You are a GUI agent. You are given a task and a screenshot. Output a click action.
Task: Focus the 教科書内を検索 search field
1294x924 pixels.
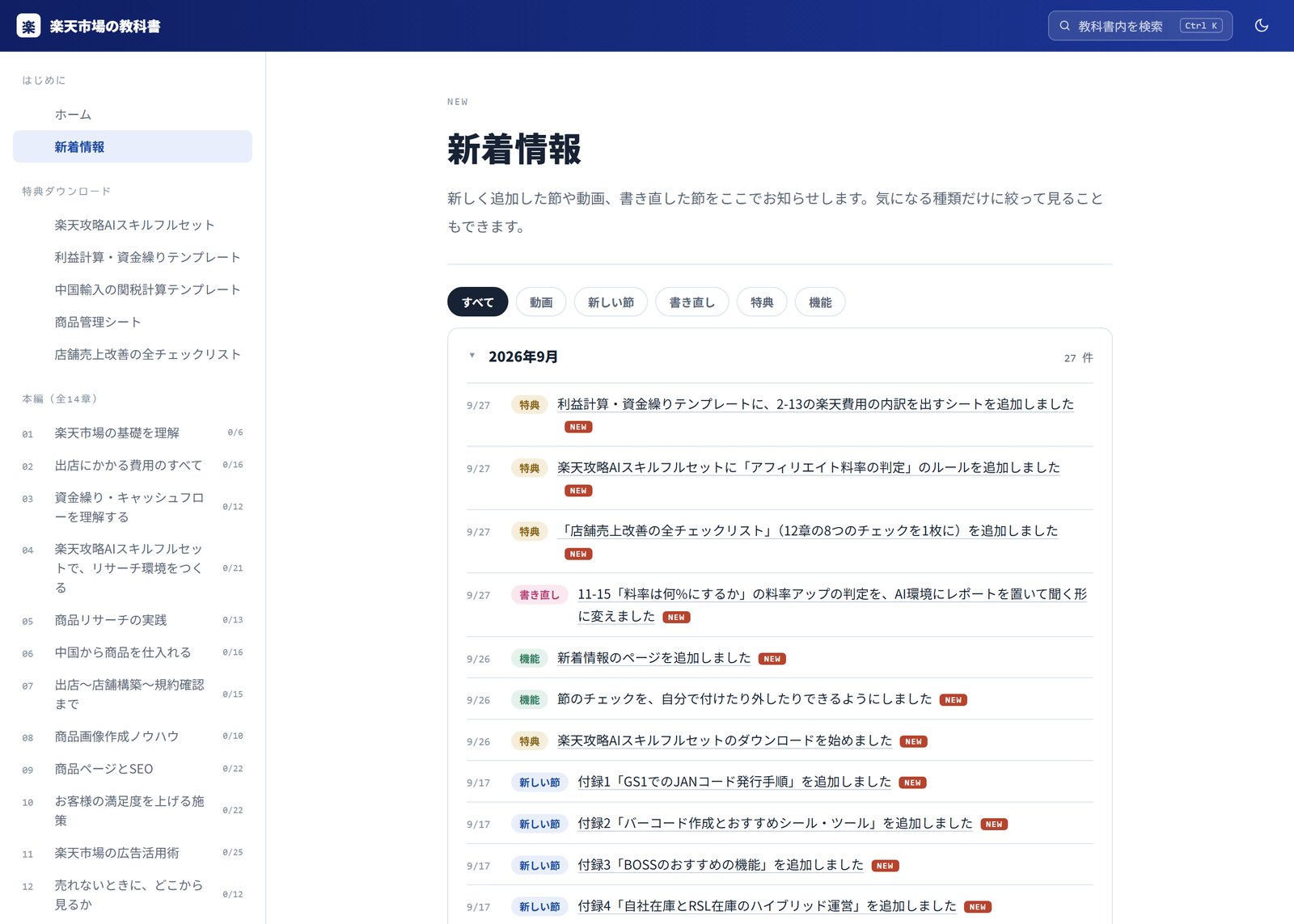click(1140, 26)
